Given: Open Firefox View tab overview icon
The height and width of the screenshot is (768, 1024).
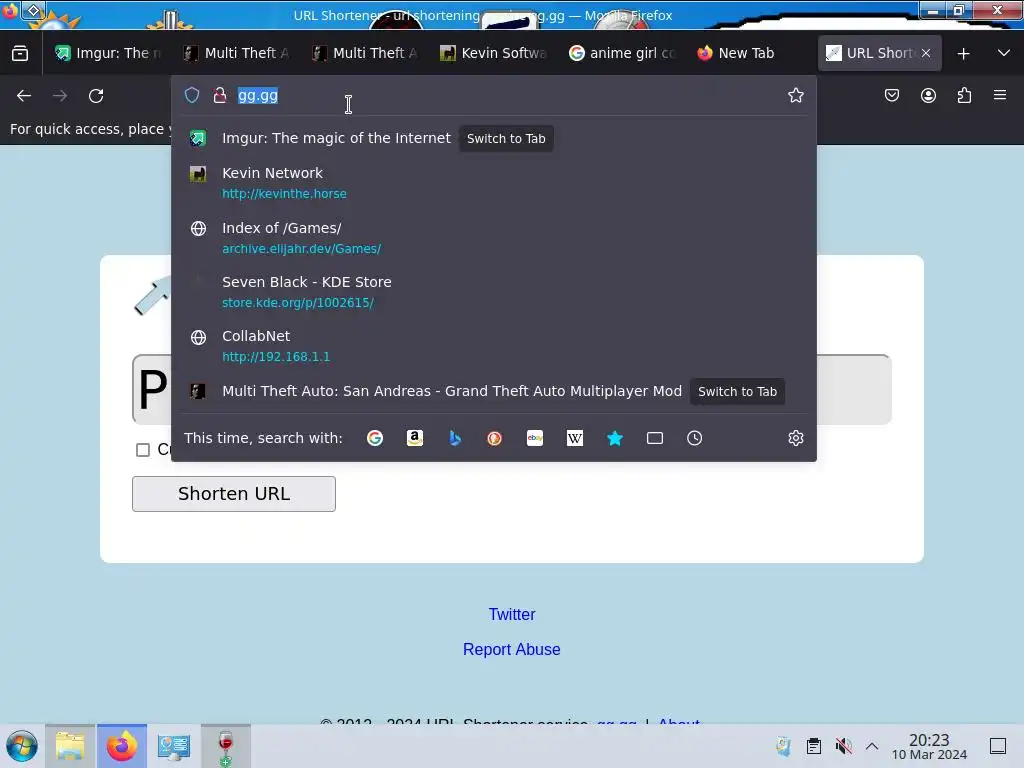Looking at the screenshot, I should point(20,54).
